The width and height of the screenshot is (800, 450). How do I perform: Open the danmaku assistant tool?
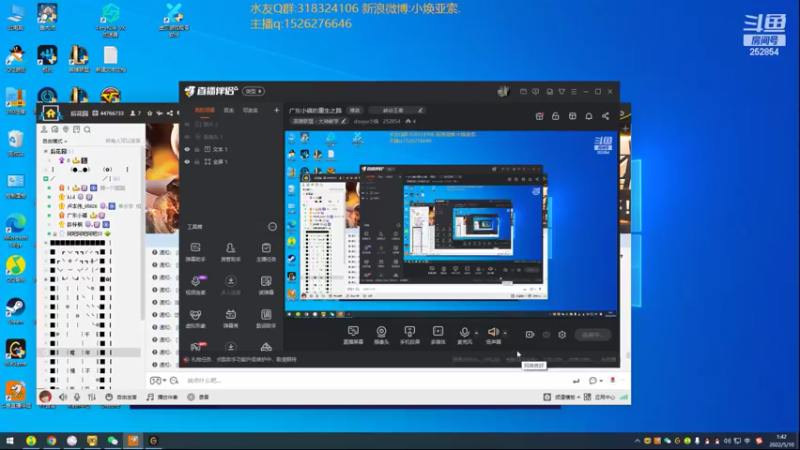195,252
